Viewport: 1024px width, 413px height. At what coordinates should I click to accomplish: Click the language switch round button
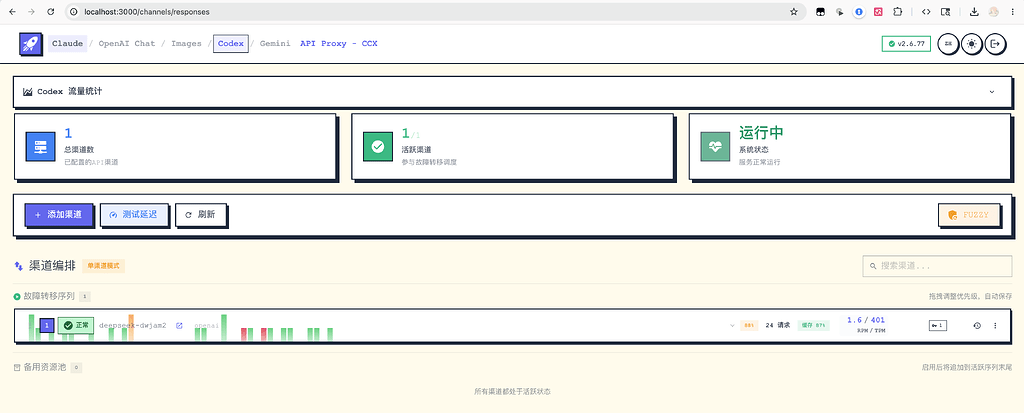[948, 44]
